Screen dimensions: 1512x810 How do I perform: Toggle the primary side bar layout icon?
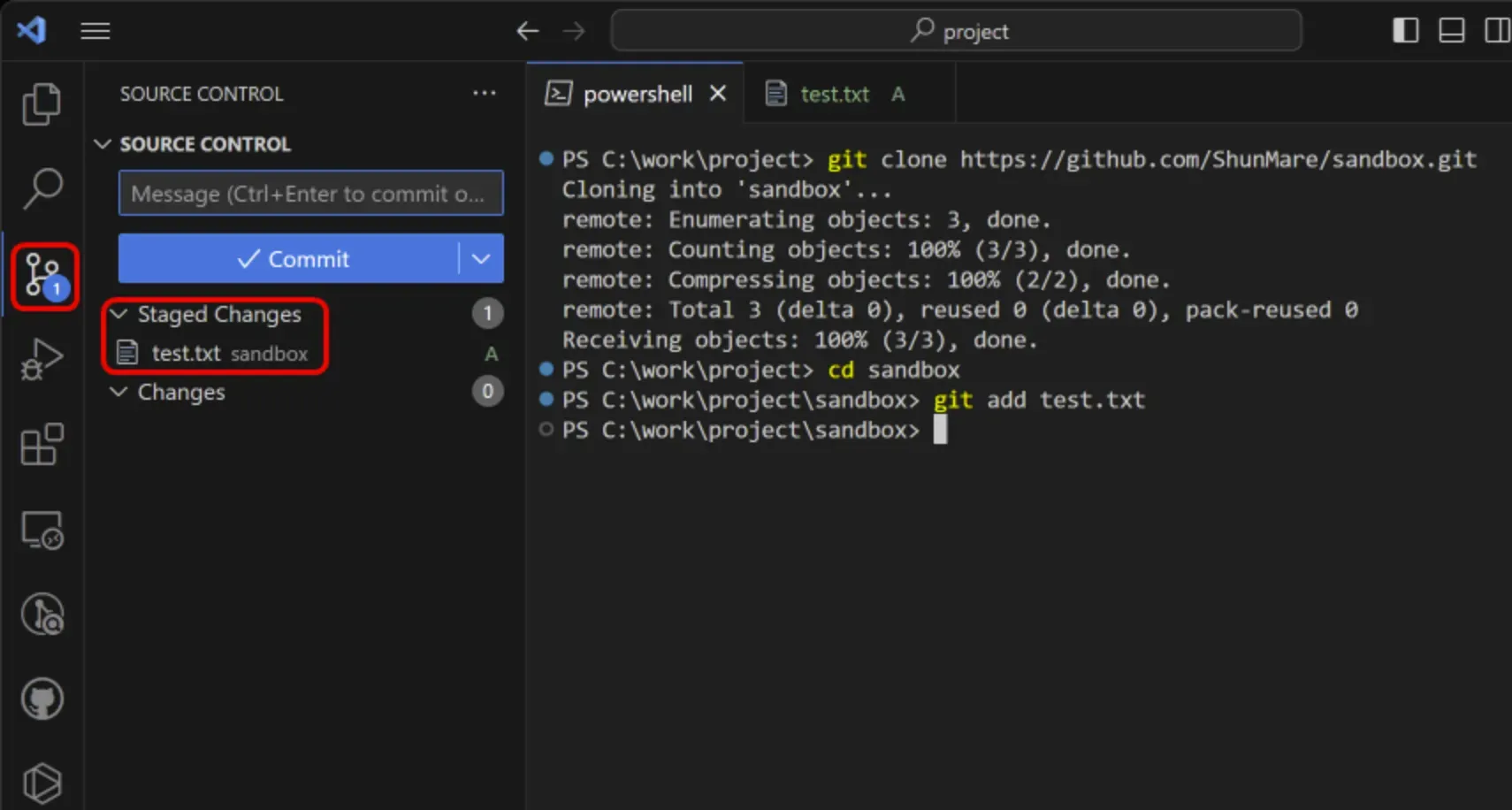pyautogui.click(x=1405, y=30)
